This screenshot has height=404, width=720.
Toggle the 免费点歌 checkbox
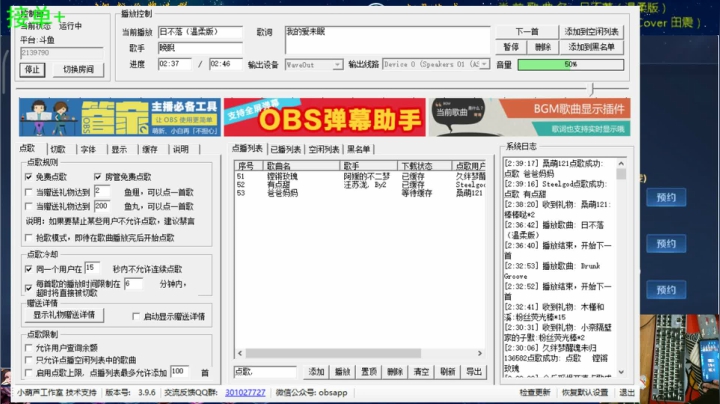[x=28, y=177]
